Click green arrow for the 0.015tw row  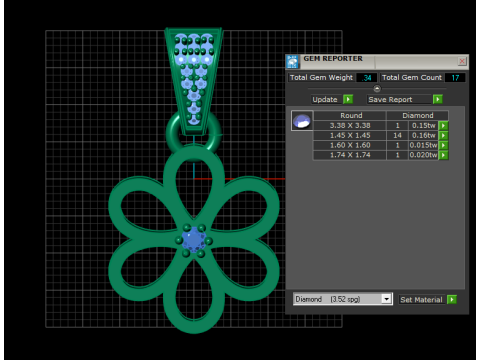pyautogui.click(x=443, y=145)
